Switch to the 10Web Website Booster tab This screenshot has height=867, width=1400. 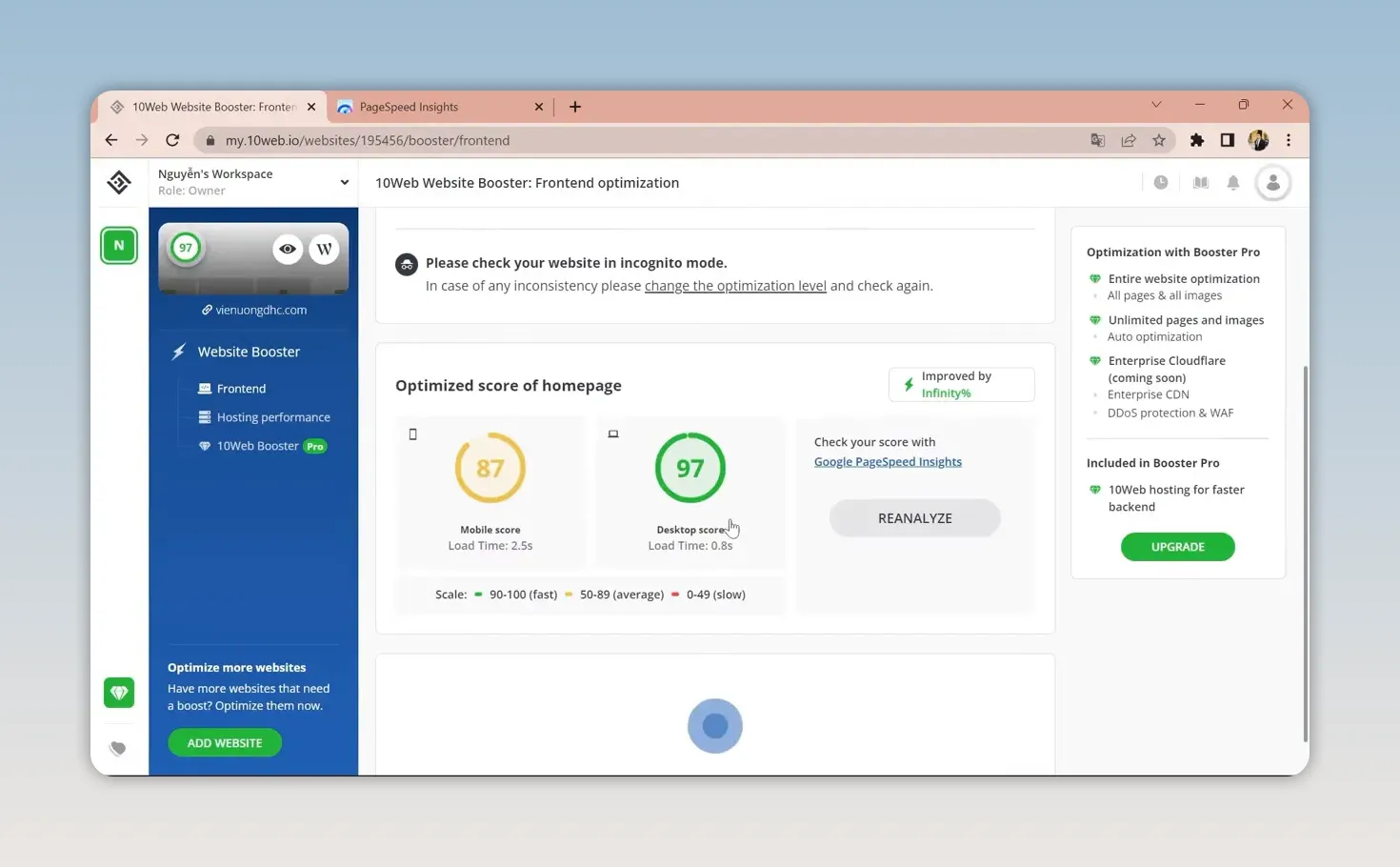213,107
